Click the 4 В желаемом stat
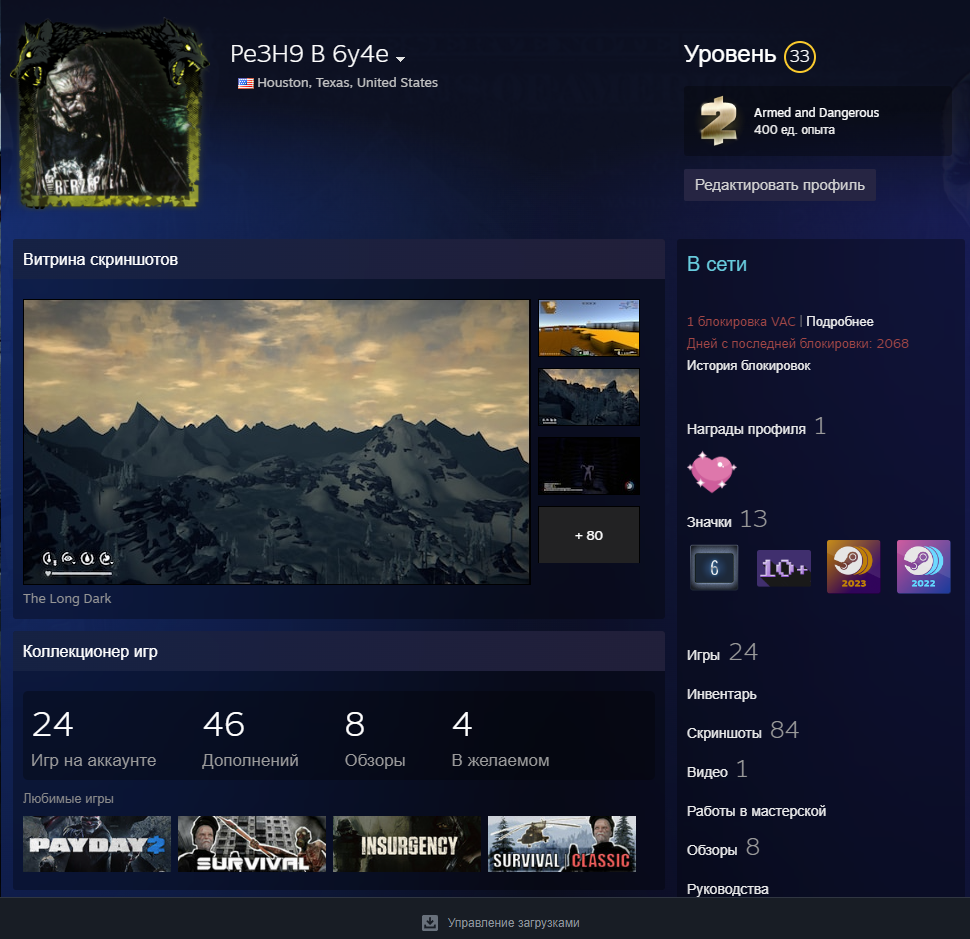970x939 pixels. coord(500,737)
